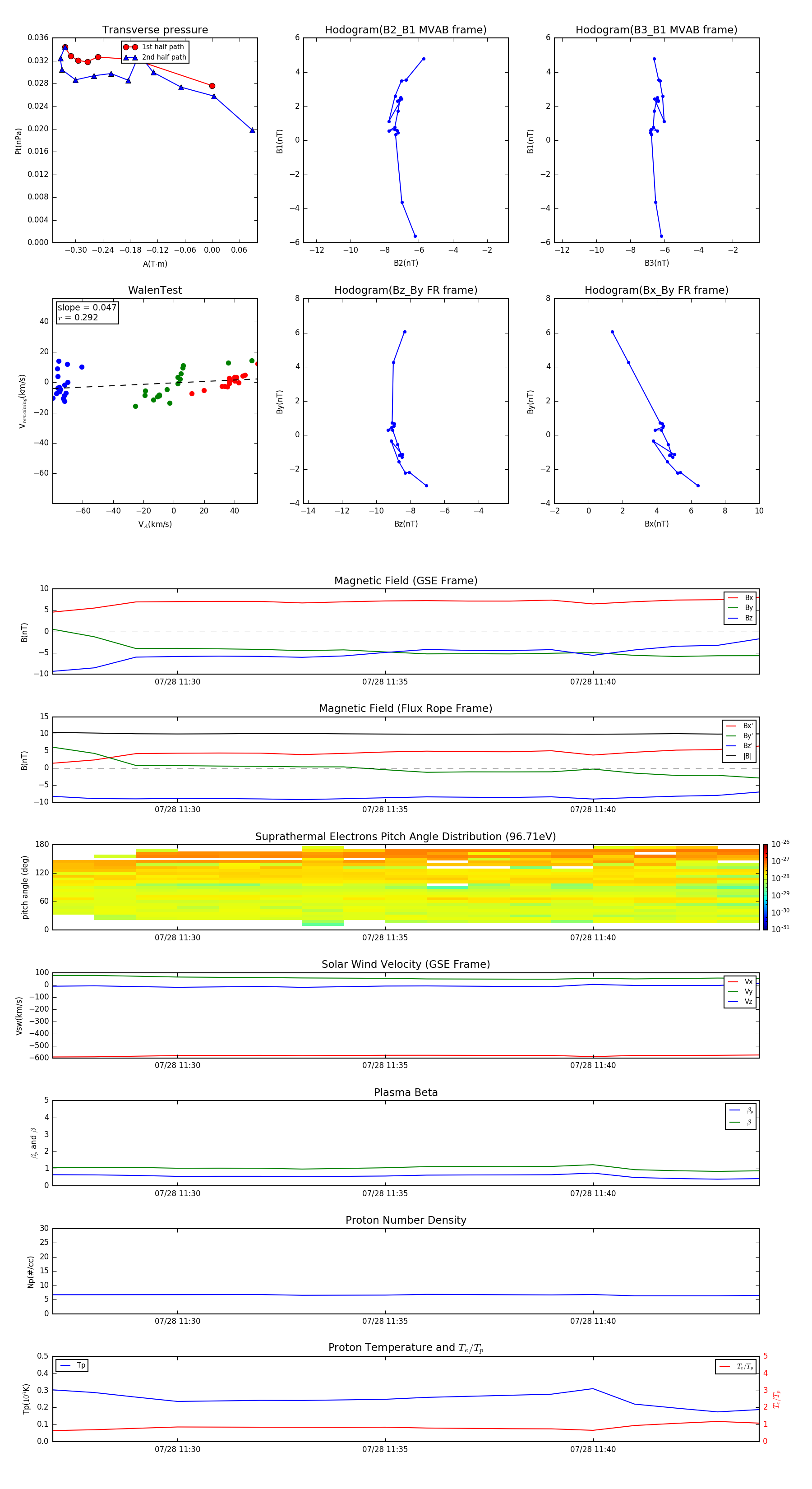
Task: Click the "B3(nT)" x-axis label
Action: click(656, 263)
